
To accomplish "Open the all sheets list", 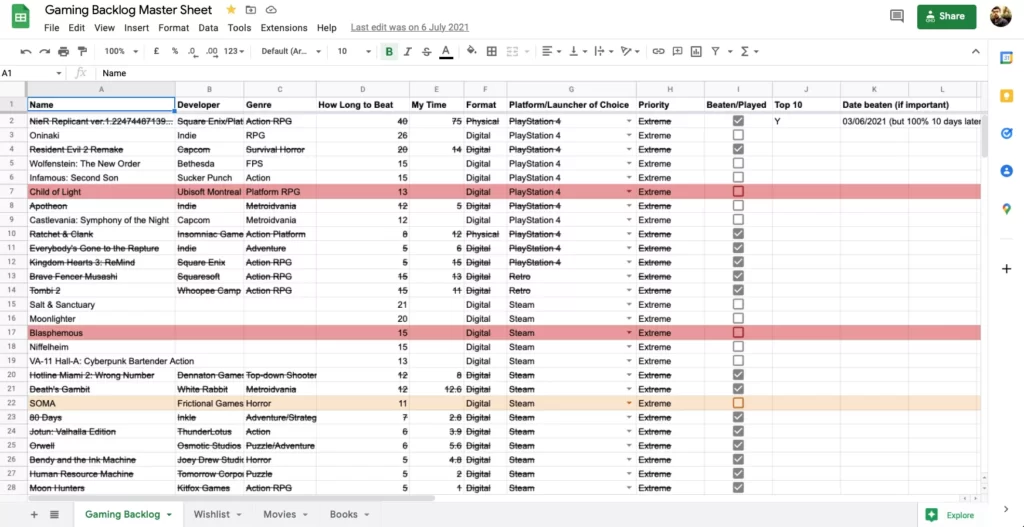I will point(54,515).
